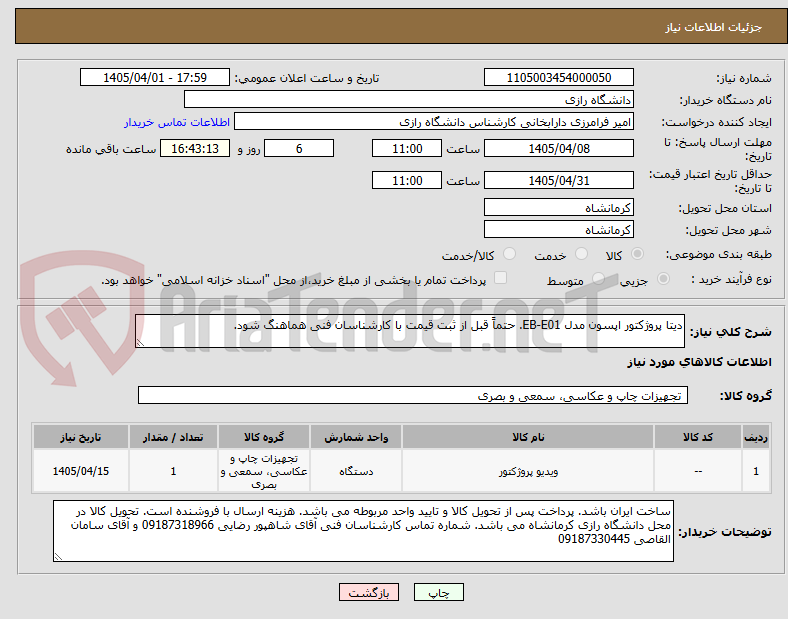Viewport: 788px width, 619px height.
Task: Click the کد کالا column header
Action: [x=698, y=437]
